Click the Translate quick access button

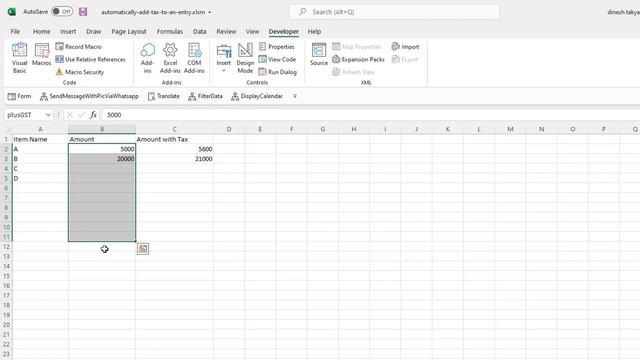(163, 96)
